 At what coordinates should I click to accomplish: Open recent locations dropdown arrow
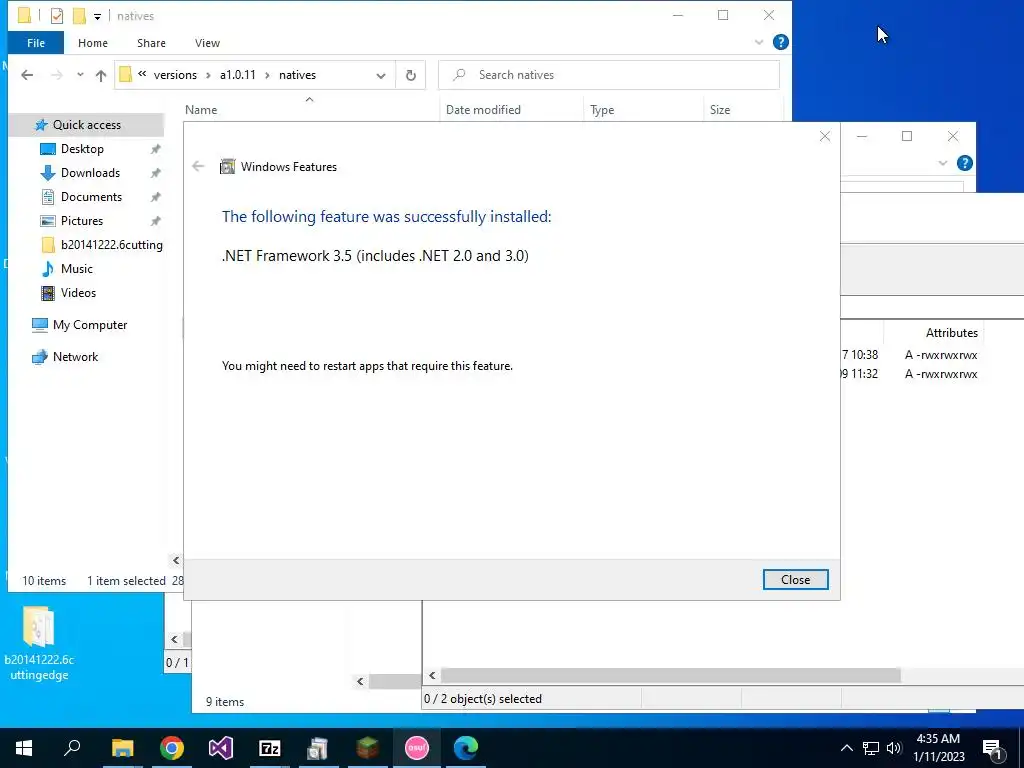80,75
